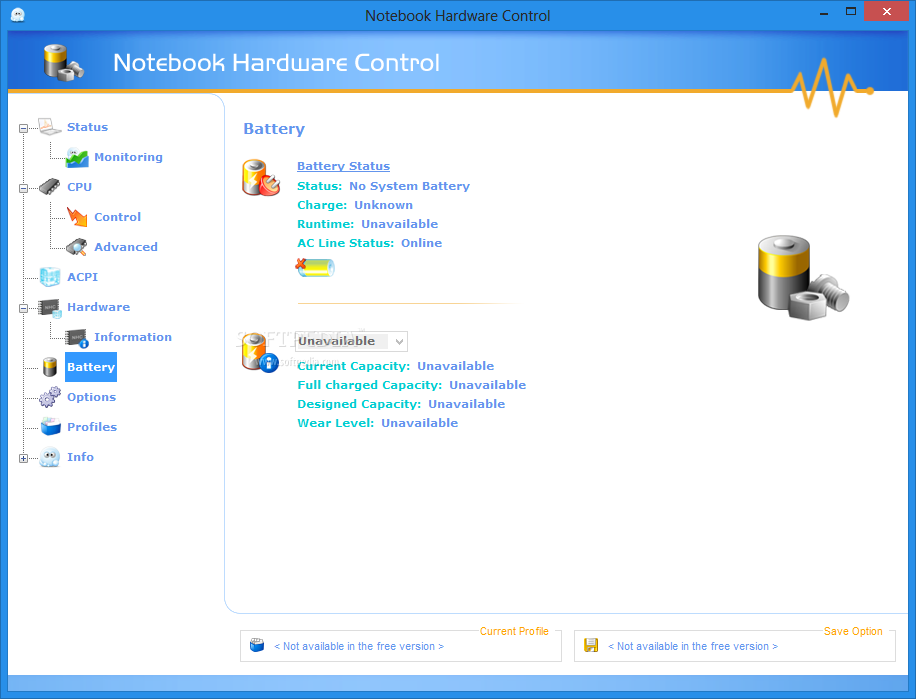916x699 pixels.
Task: Minimize the Notebook Hardware Control window
Action: coord(824,12)
